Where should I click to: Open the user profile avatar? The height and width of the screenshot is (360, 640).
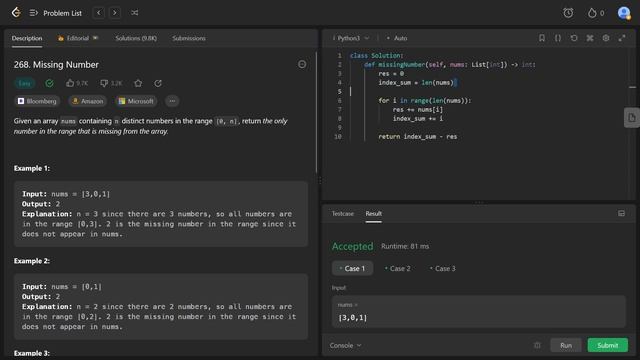coord(624,13)
